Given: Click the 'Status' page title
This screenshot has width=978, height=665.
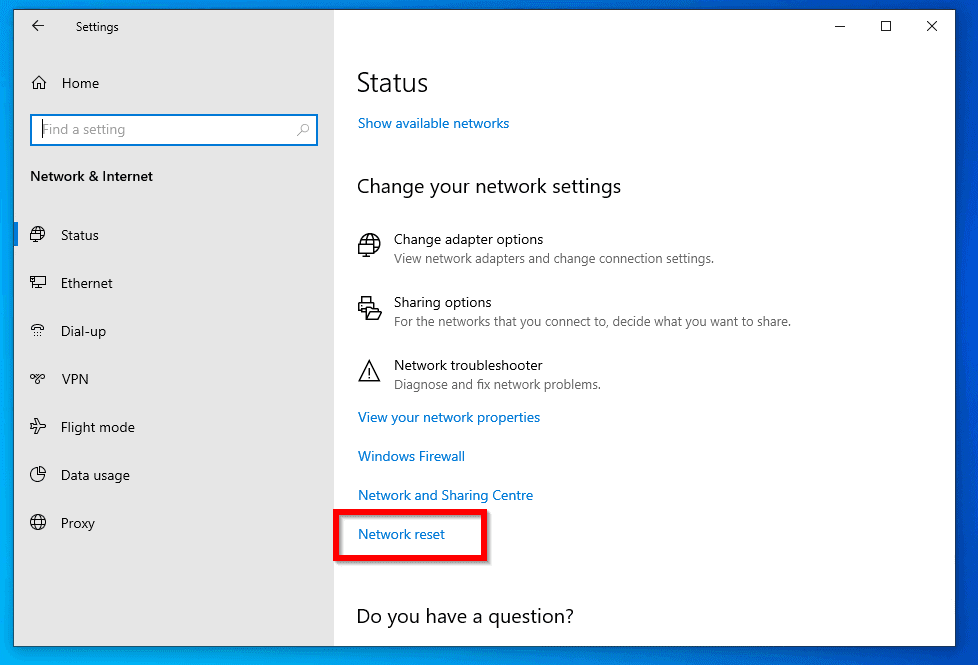Looking at the screenshot, I should (392, 83).
